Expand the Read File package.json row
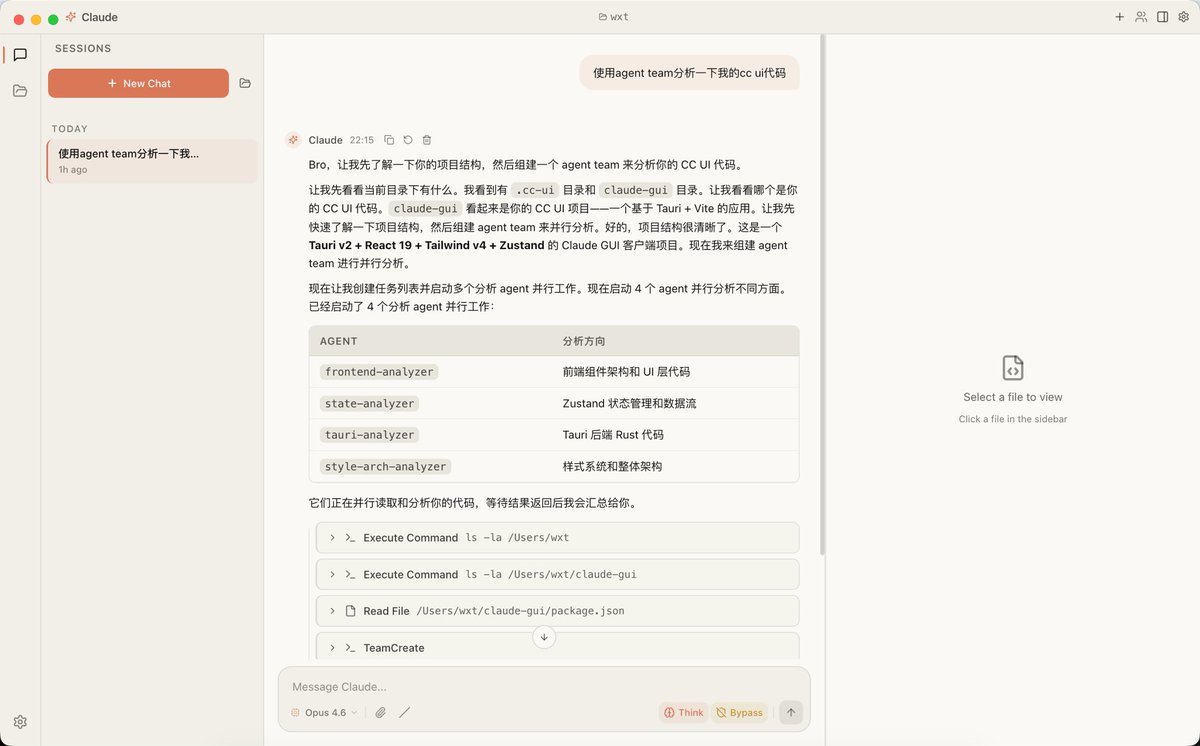1200x746 pixels. pyautogui.click(x=558, y=611)
